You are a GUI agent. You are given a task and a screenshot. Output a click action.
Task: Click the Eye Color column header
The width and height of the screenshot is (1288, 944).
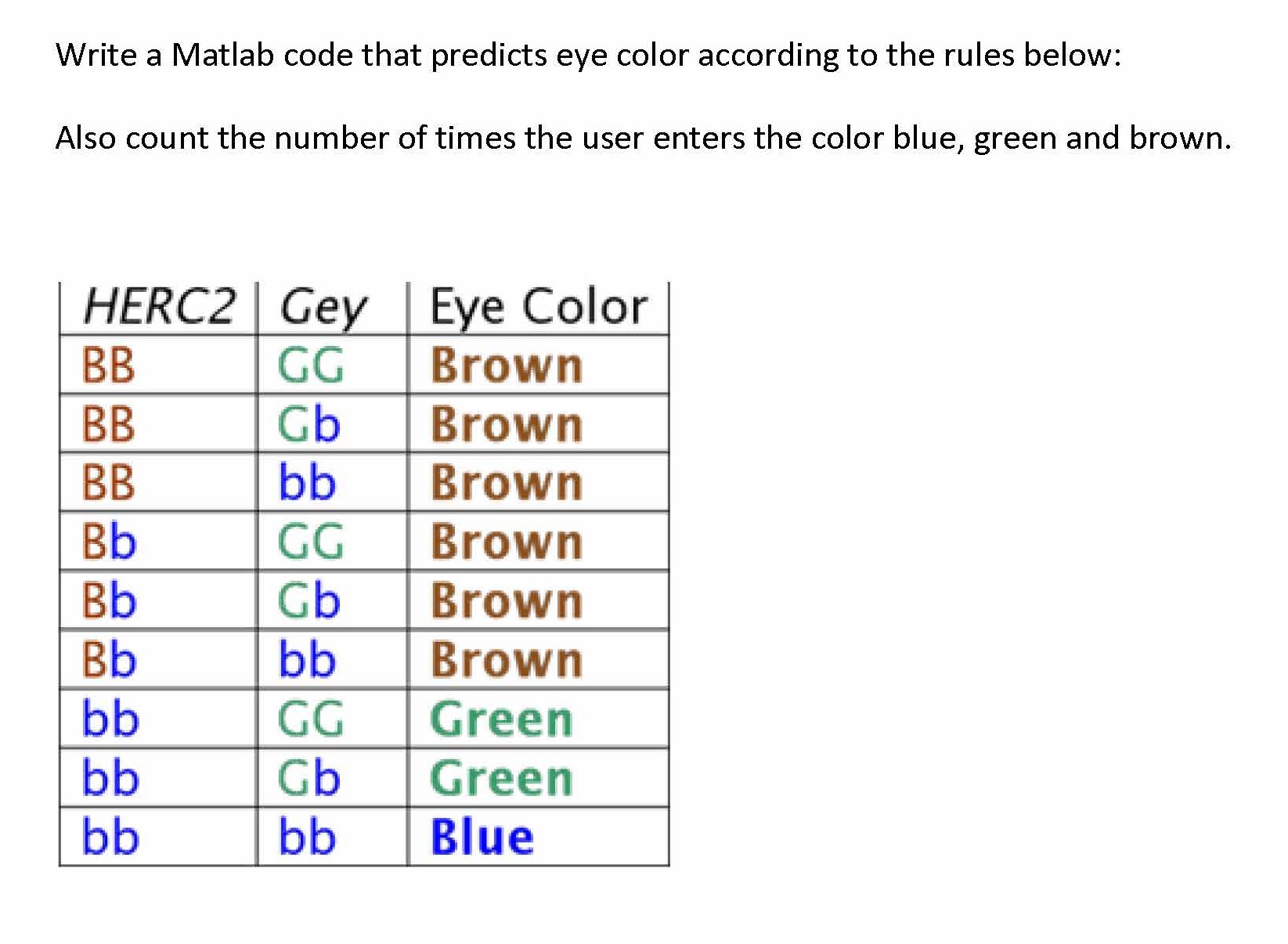pos(539,306)
